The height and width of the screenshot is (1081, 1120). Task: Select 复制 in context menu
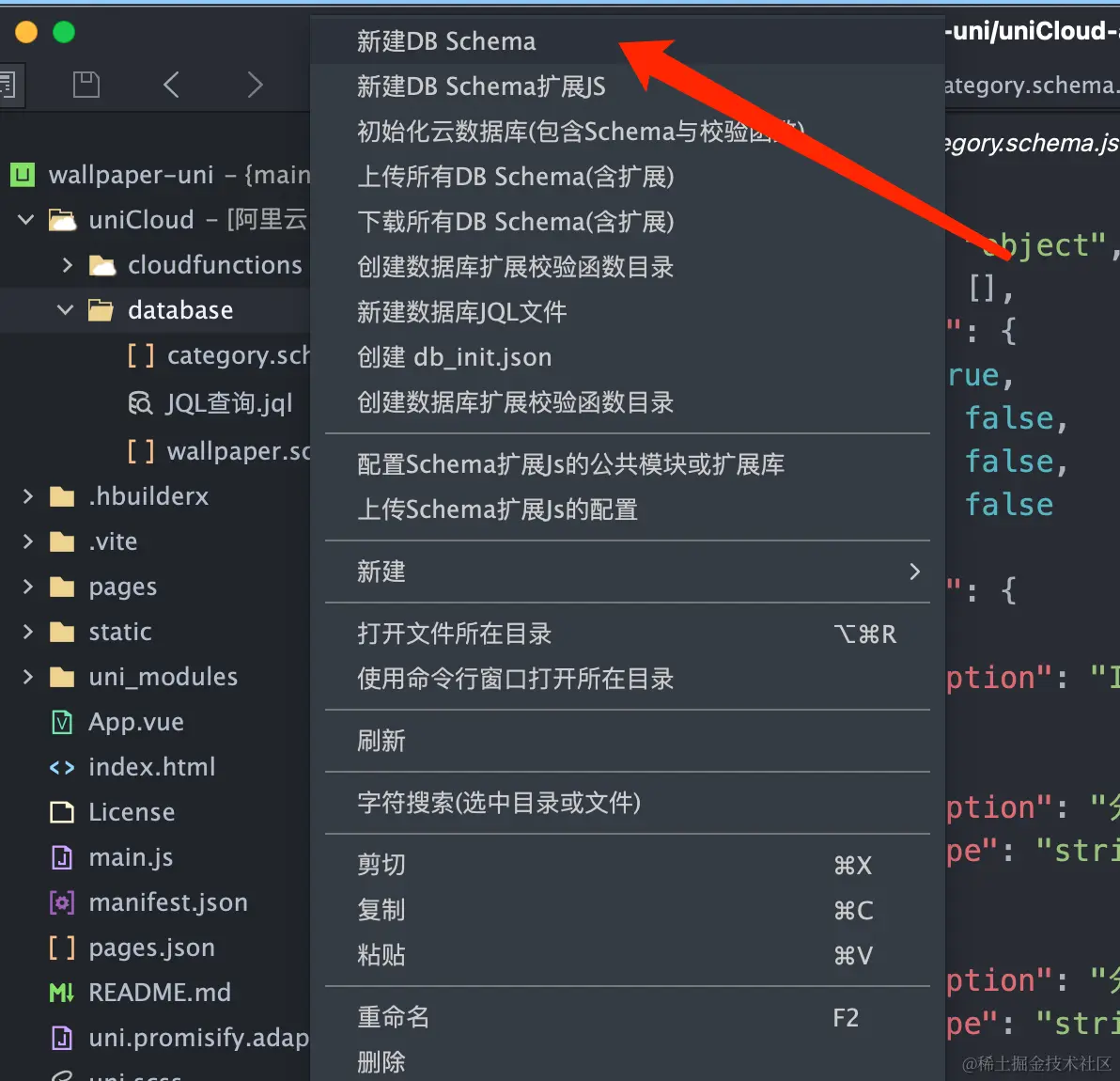coord(627,910)
